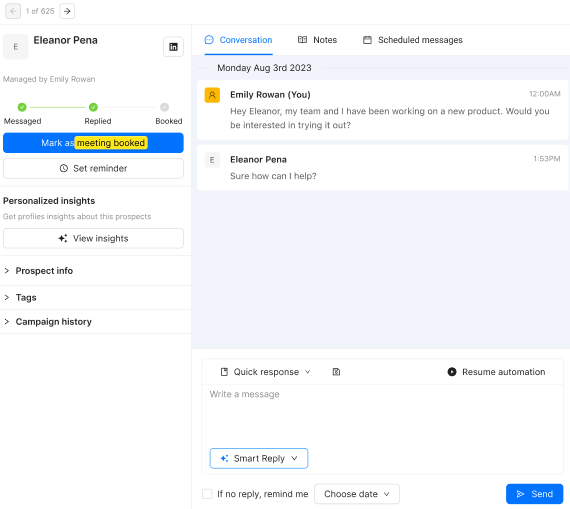Screen dimensions: 570x509
Task: Switch to the Notes tab
Action: 317,40
